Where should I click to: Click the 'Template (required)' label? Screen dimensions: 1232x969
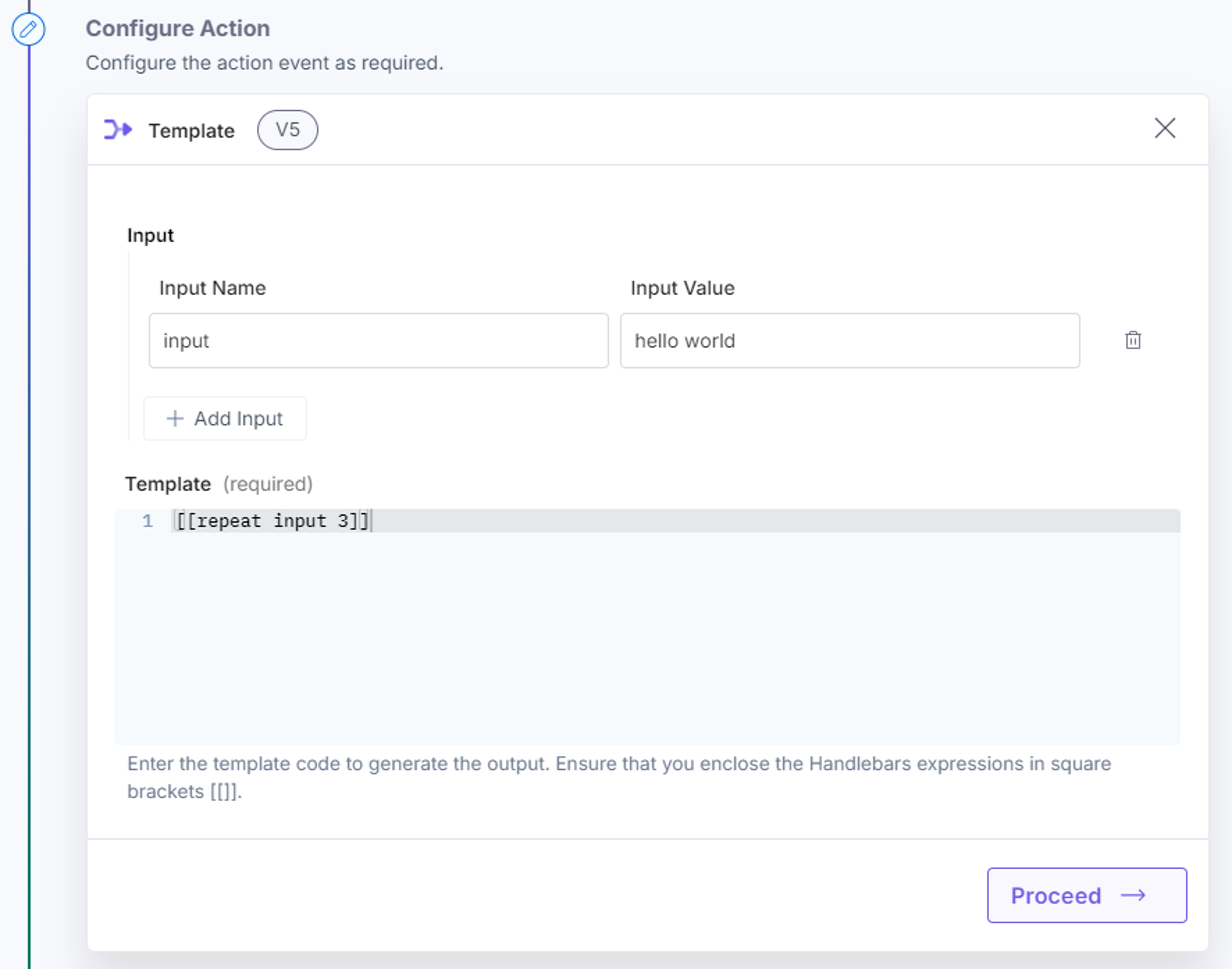[x=219, y=484]
